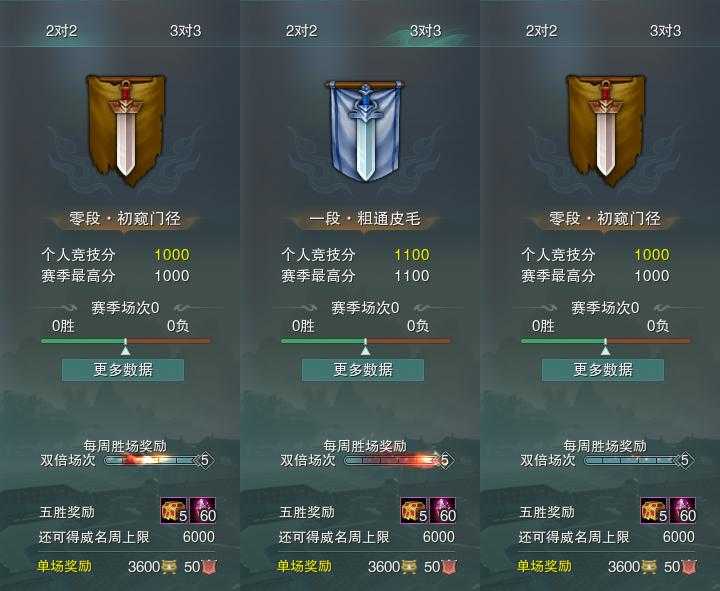Click the yellow 1100 个人竞技分 score
Viewport: 720px width, 591px height.
pyautogui.click(x=412, y=254)
